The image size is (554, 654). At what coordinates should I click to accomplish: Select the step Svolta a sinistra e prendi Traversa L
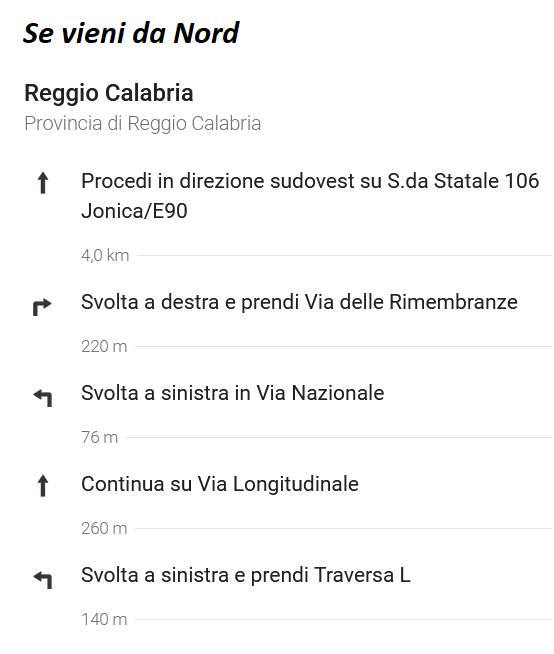tap(246, 575)
